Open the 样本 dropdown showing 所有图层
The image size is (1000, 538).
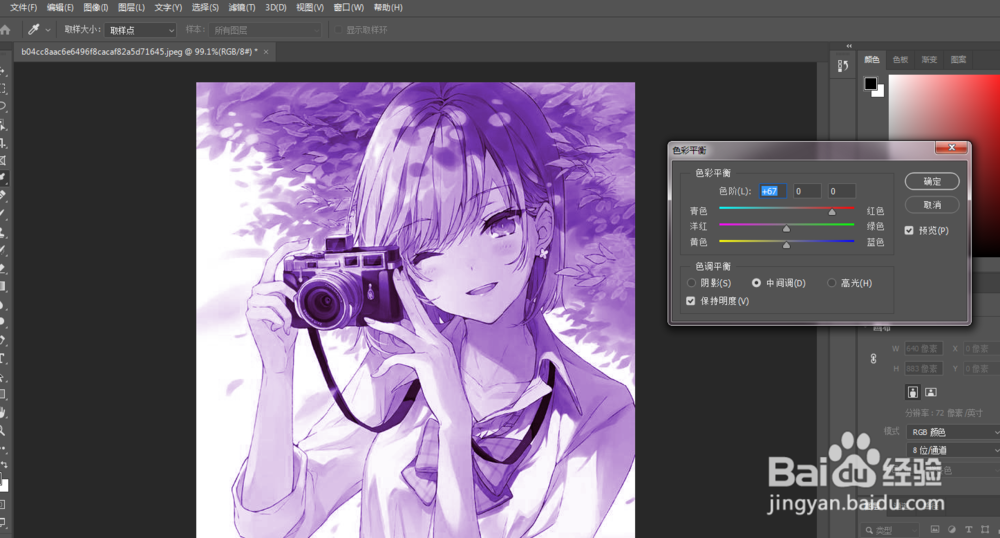pyautogui.click(x=265, y=30)
